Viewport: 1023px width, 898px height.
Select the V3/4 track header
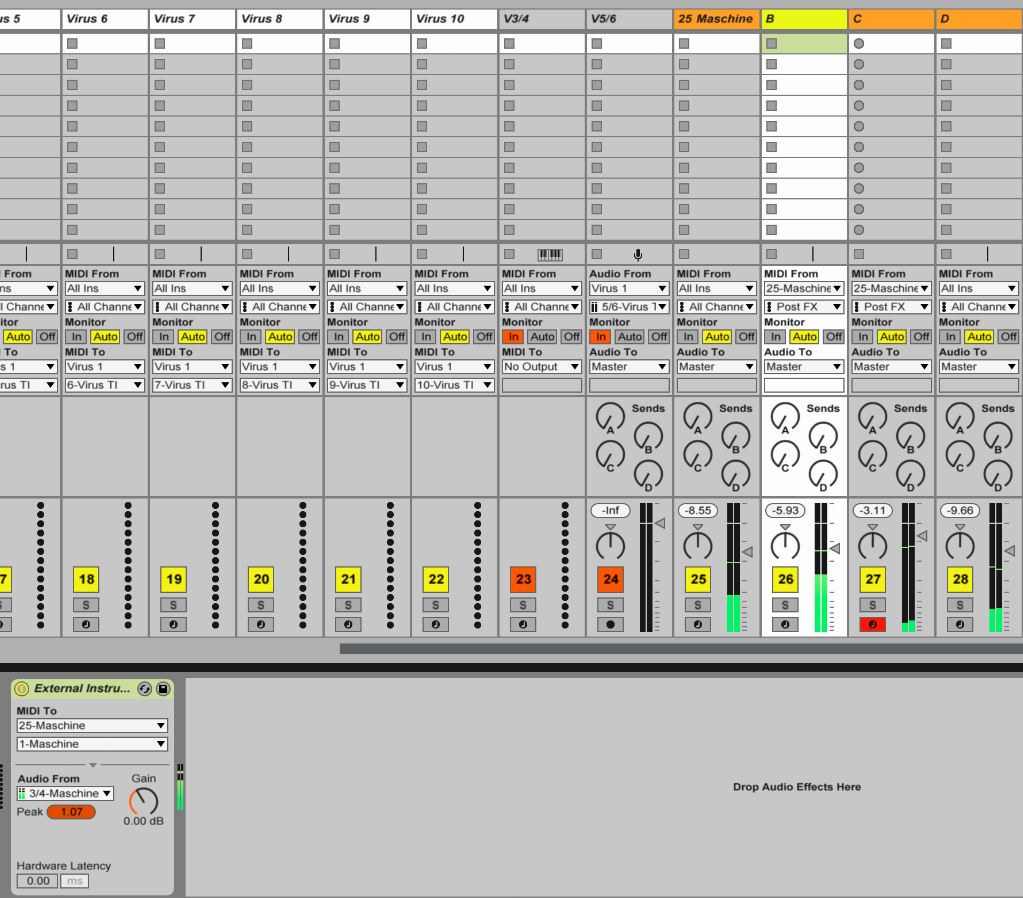tap(542, 19)
